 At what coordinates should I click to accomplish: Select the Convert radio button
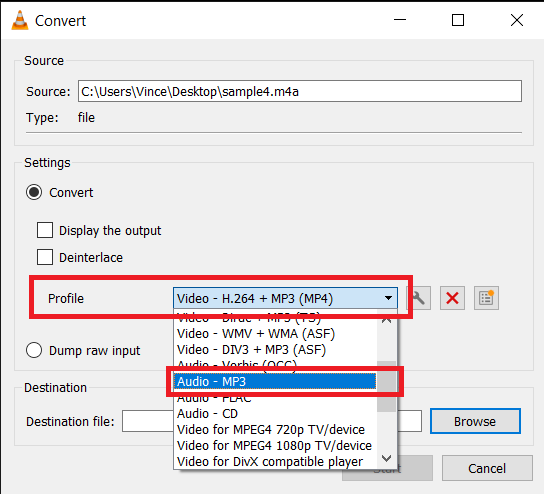pos(34,192)
